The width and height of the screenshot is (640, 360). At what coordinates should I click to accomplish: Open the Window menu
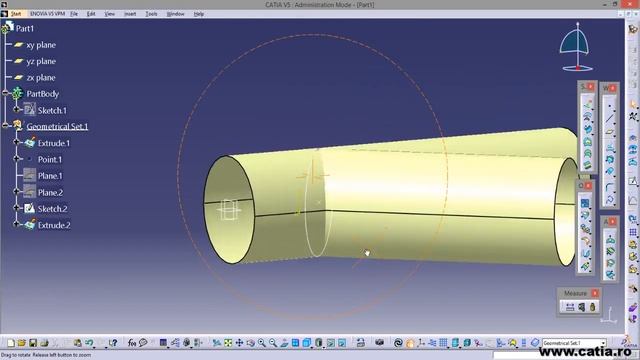tap(176, 14)
